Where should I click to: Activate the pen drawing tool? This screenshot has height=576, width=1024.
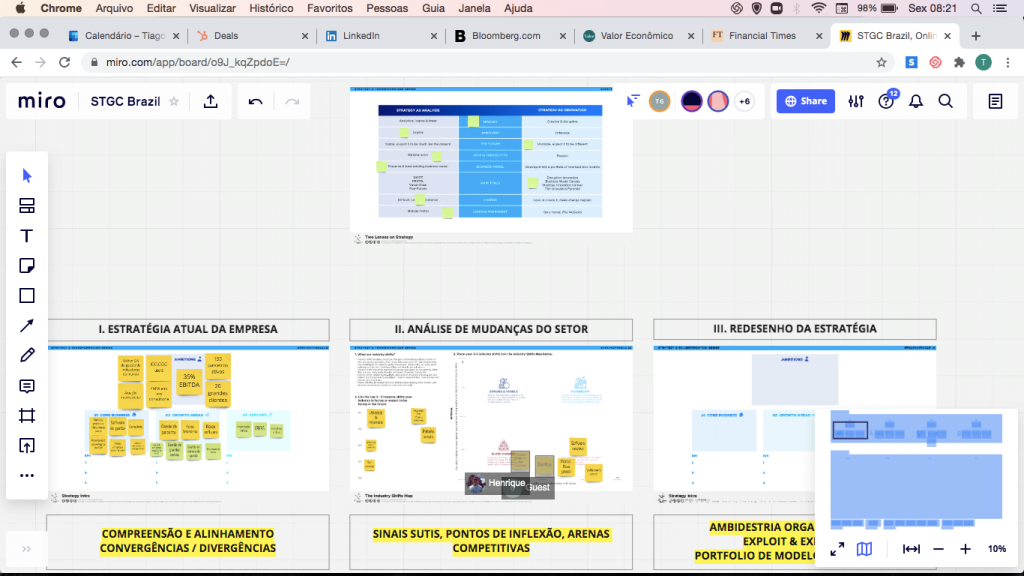click(27, 356)
